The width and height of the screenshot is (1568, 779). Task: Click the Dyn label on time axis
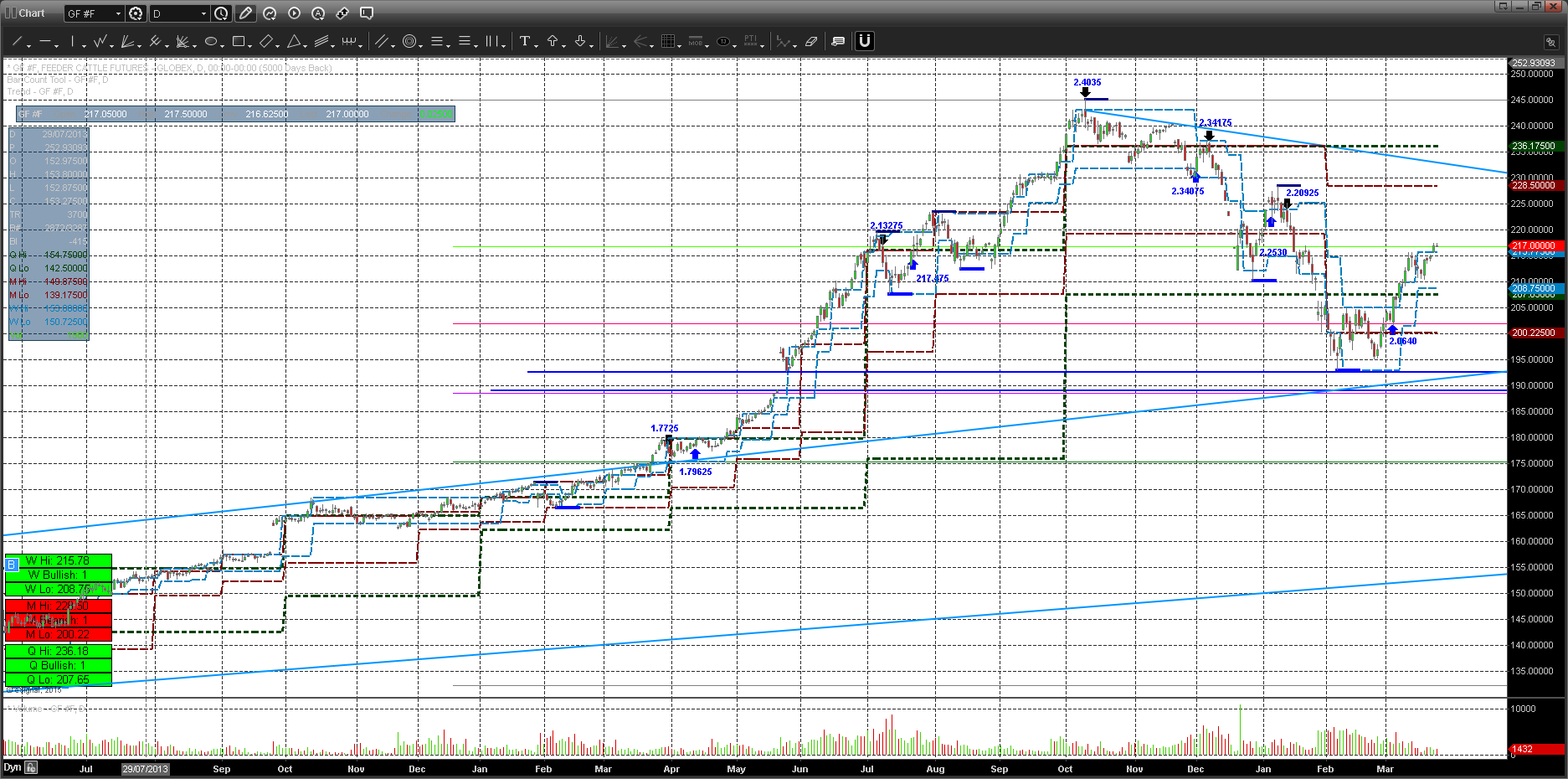[12, 767]
